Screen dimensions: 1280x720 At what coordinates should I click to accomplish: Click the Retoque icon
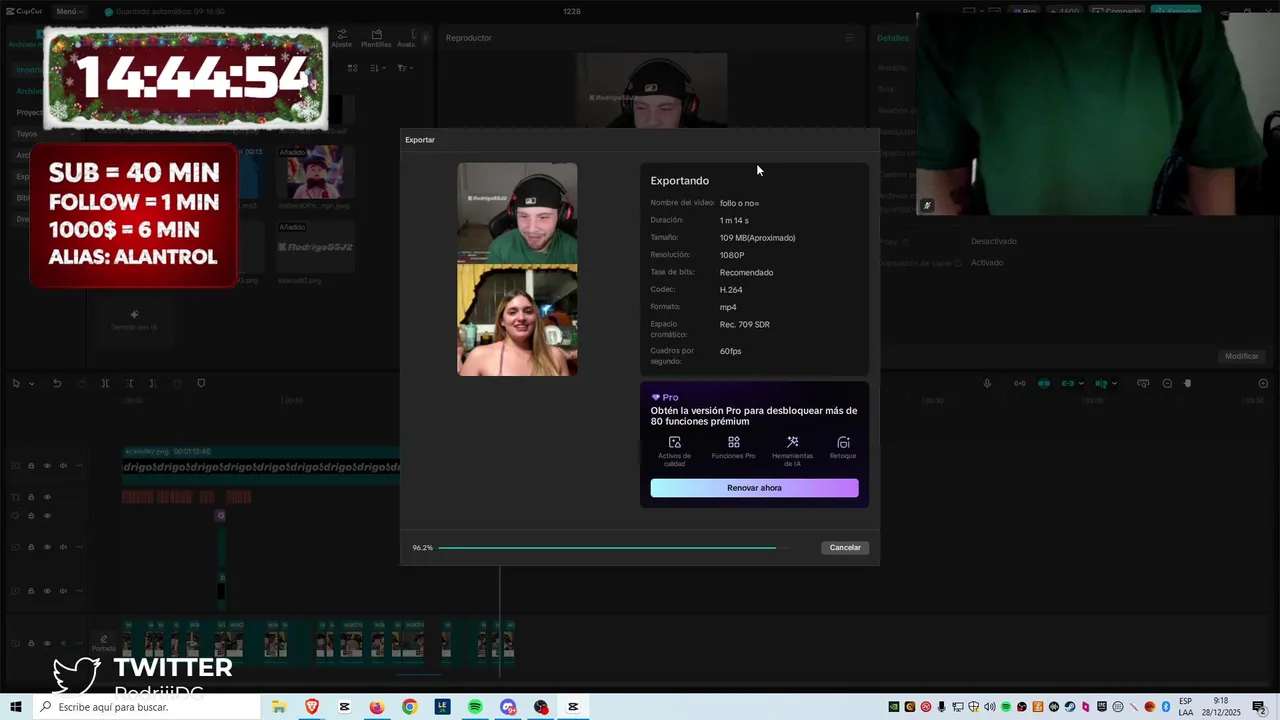843,442
